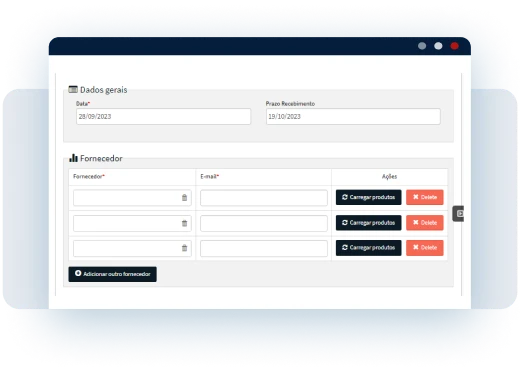Image resolution: width=523 pixels, height=372 pixels.
Task: Click the Fornecedor section chart icon
Action: (73, 158)
